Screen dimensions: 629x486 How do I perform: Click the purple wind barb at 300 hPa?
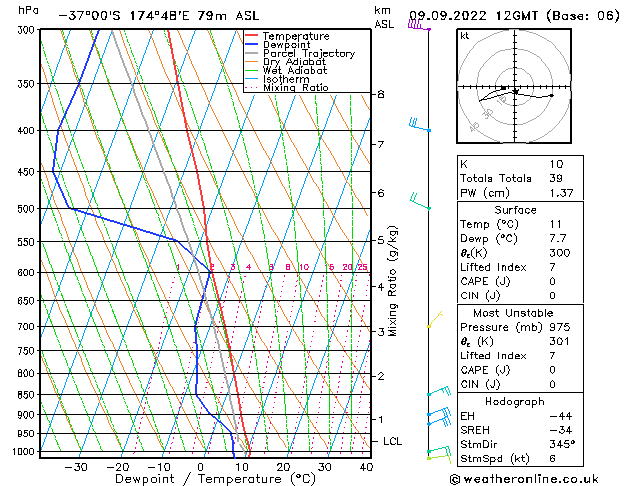click(419, 26)
